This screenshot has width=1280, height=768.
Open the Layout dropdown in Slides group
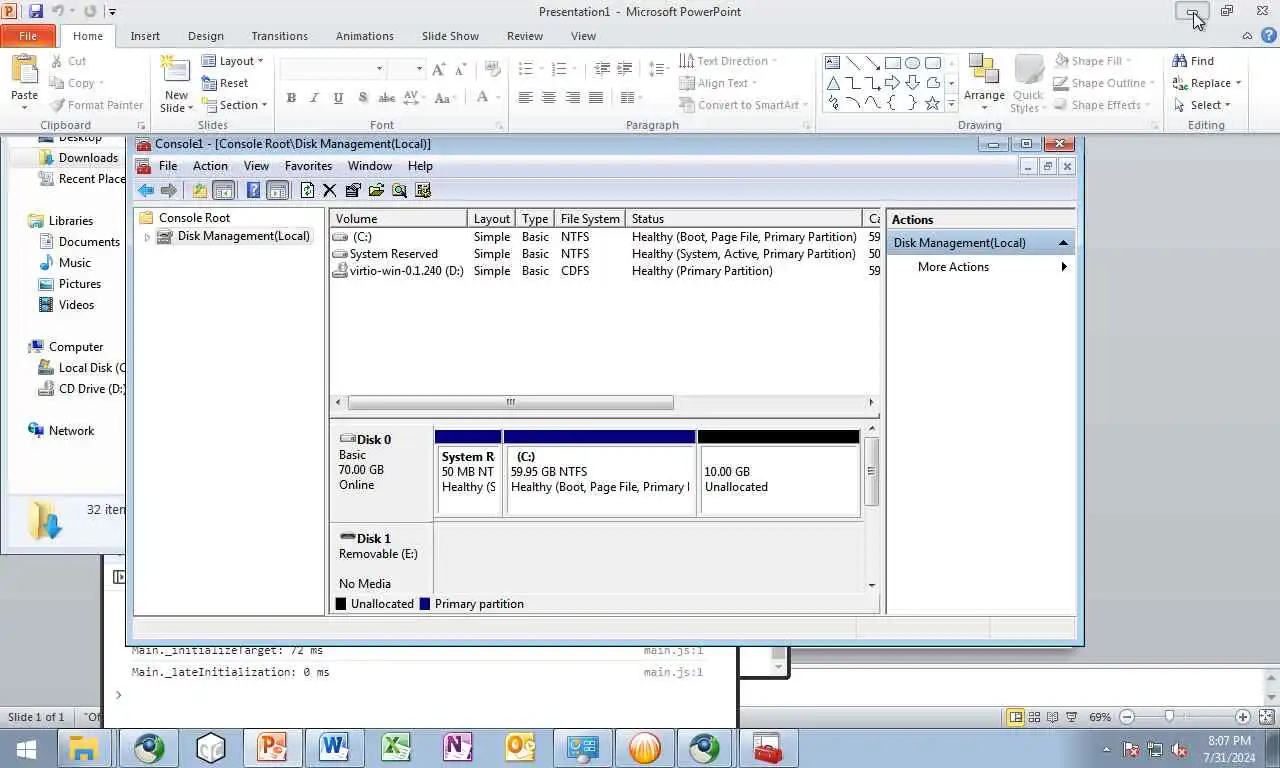(232, 61)
